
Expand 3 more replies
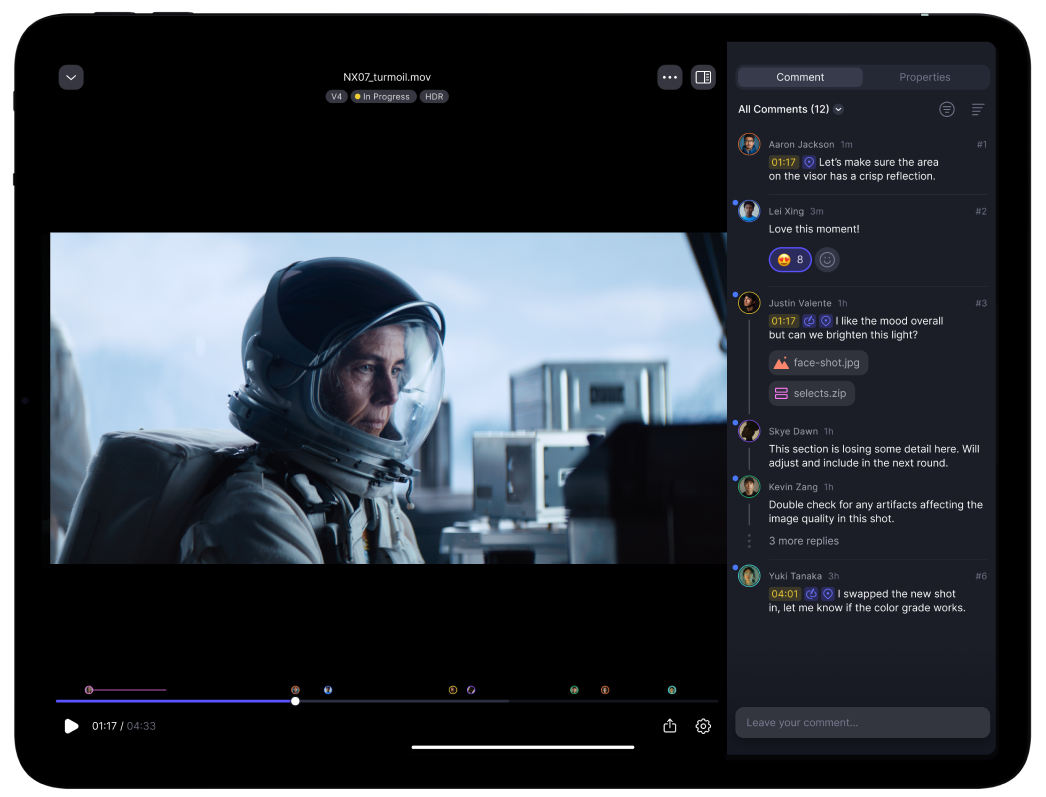pos(804,541)
